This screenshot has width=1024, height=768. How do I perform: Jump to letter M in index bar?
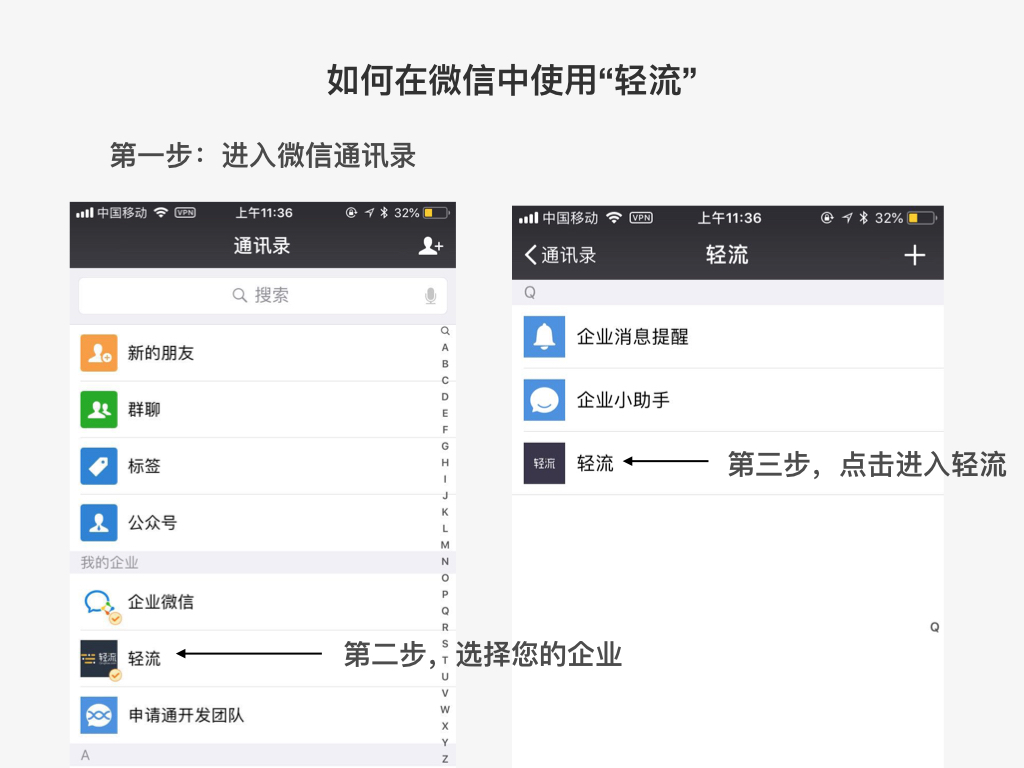pos(445,545)
